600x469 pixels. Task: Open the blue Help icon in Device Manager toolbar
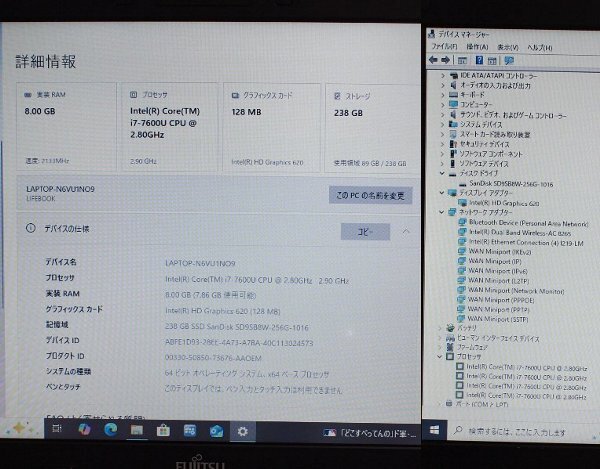[479, 60]
